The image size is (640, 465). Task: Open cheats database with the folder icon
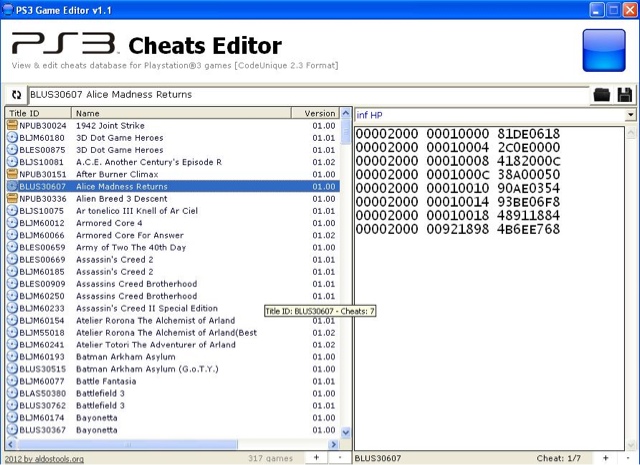pyautogui.click(x=602, y=95)
